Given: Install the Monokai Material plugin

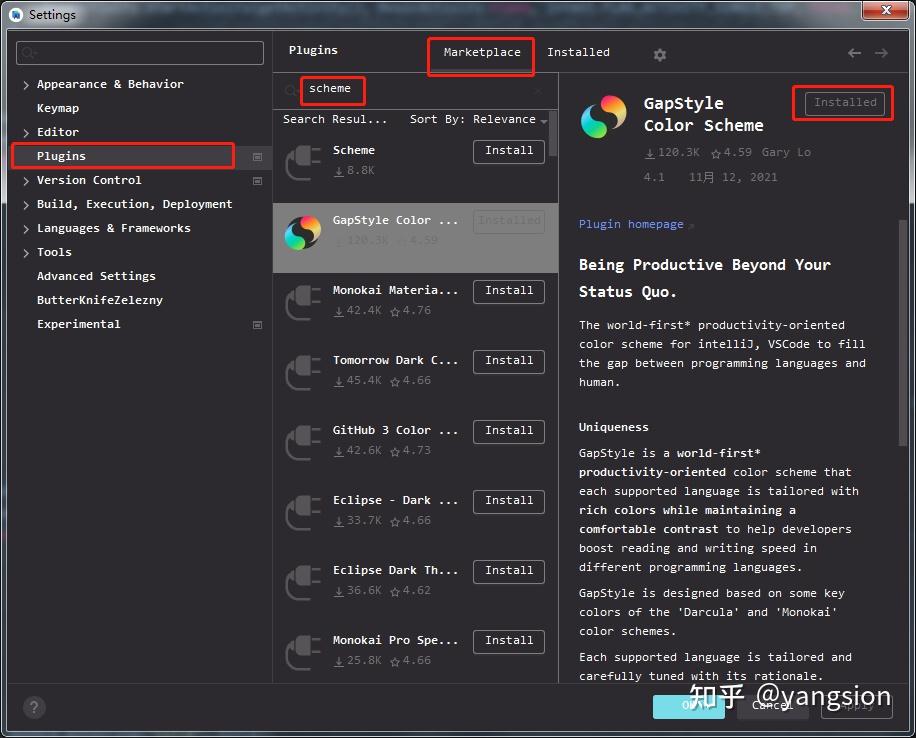Looking at the screenshot, I should point(509,291).
